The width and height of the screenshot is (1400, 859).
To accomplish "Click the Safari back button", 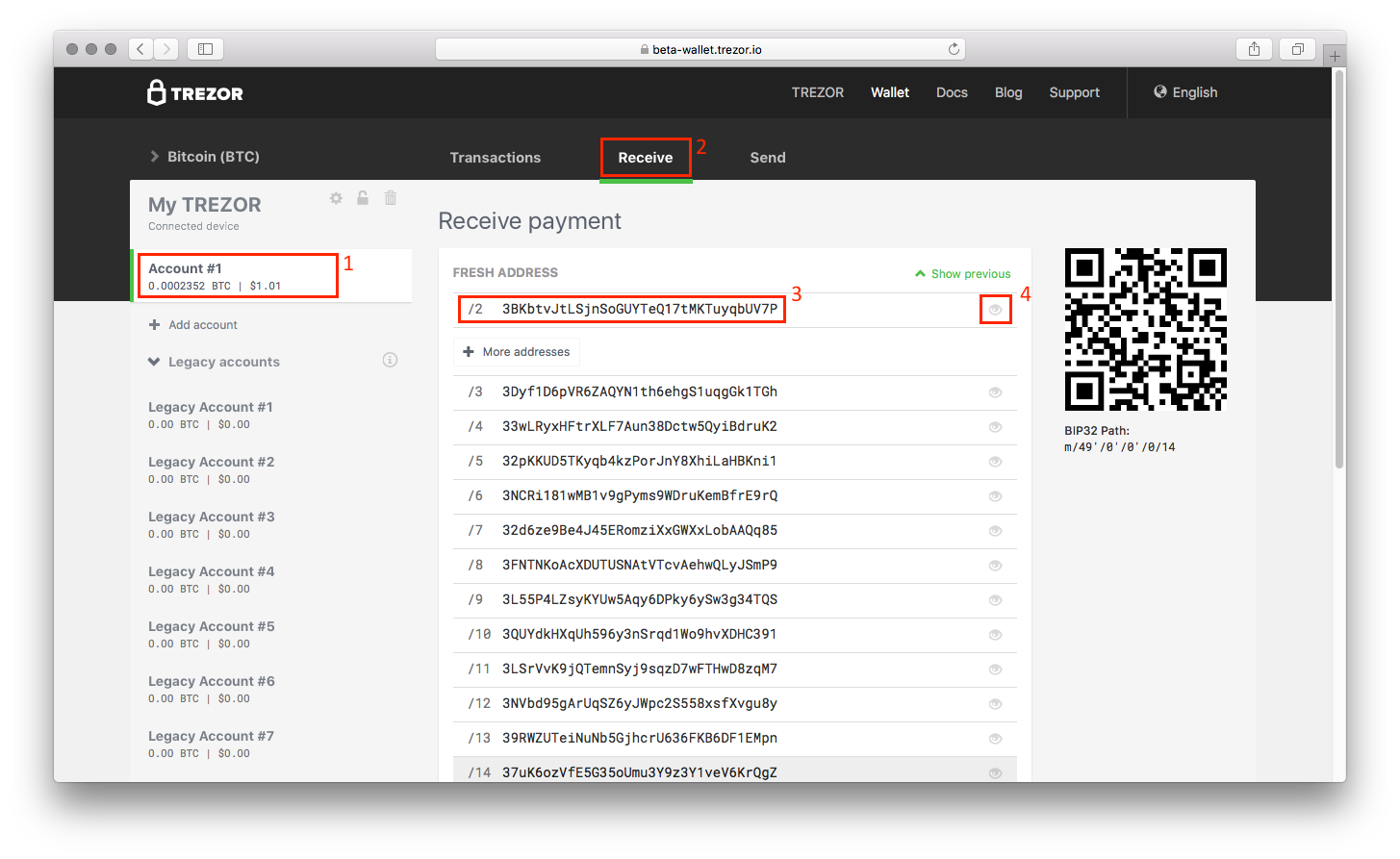I will [x=140, y=48].
